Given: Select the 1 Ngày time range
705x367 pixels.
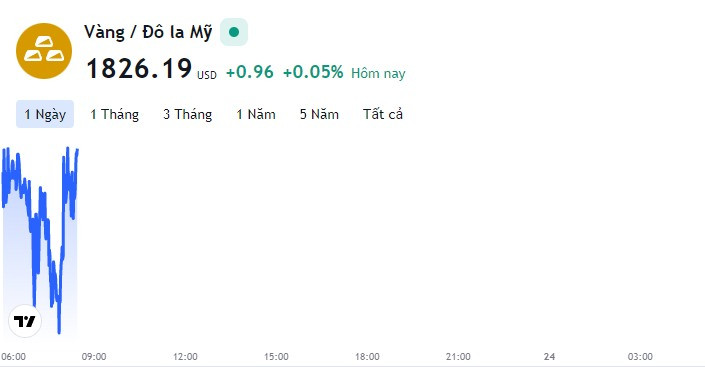Looking at the screenshot, I should coord(45,114).
